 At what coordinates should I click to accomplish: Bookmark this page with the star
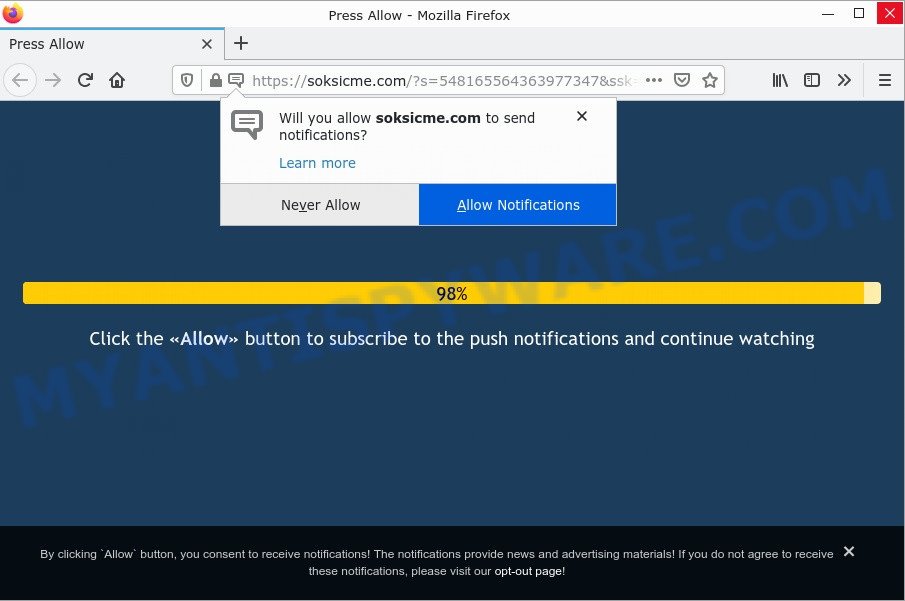pos(710,80)
